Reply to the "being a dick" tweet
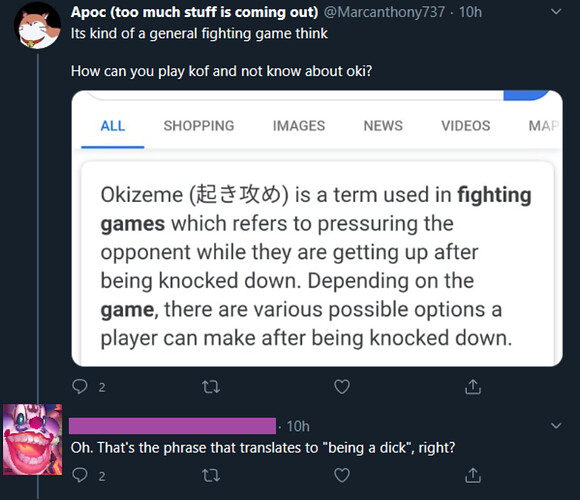 coord(80,475)
